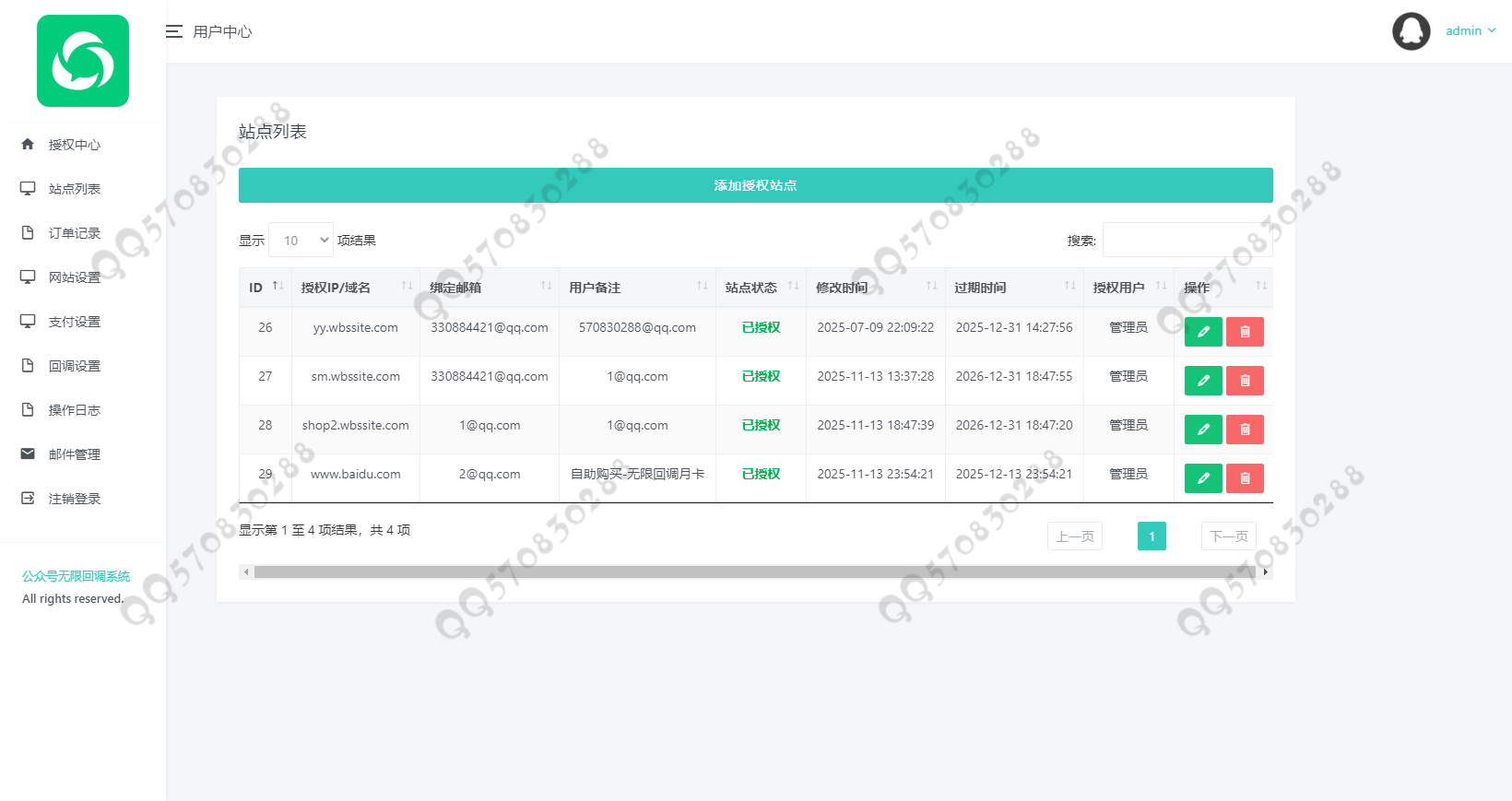
Task: Click the scrollbar right arrow
Action: (x=1266, y=572)
